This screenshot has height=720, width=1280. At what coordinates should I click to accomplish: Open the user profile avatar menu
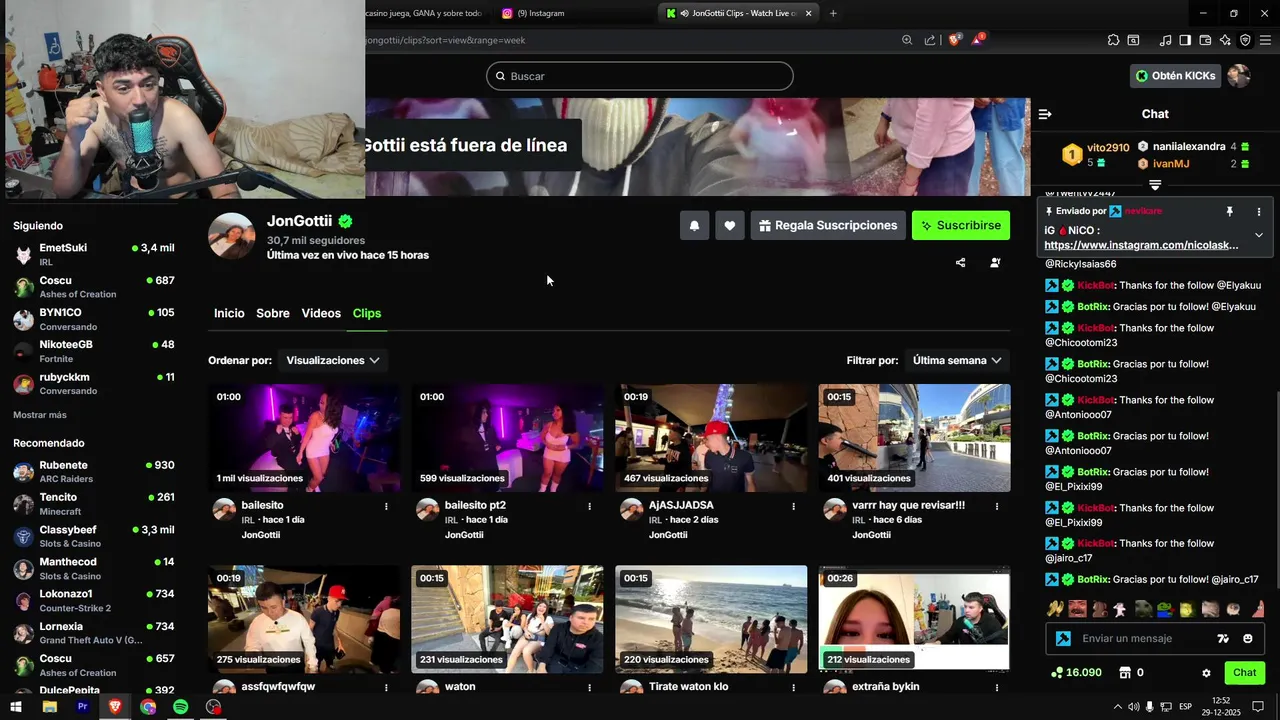(x=1239, y=76)
